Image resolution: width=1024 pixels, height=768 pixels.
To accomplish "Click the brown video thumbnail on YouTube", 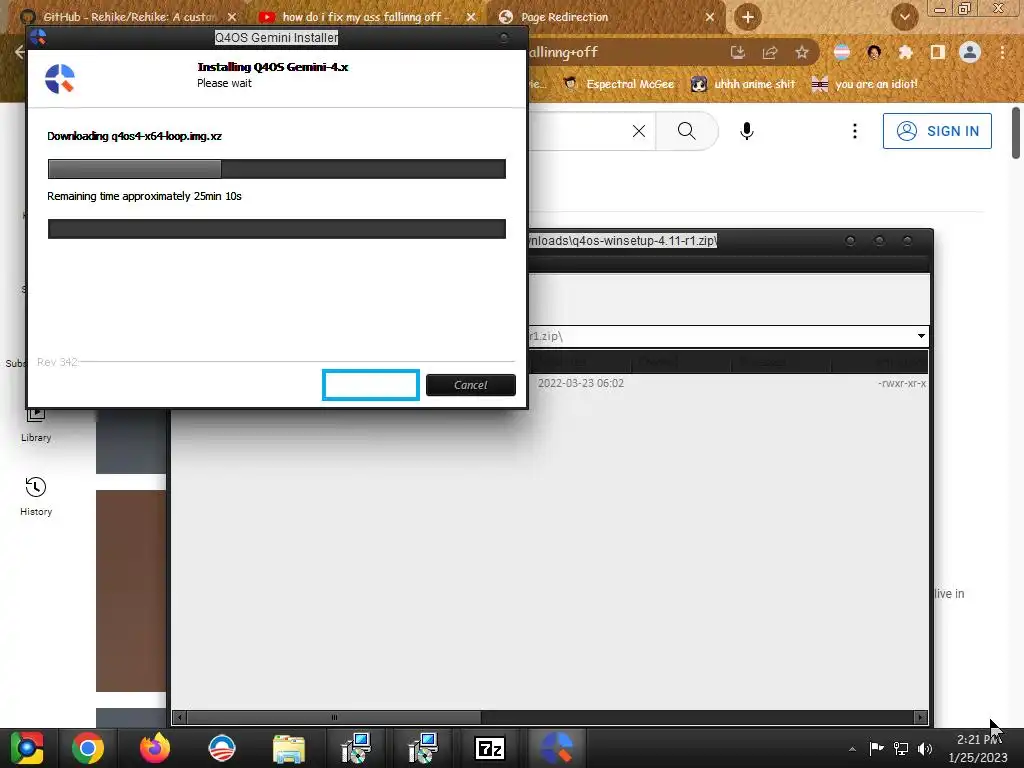I will click(131, 590).
